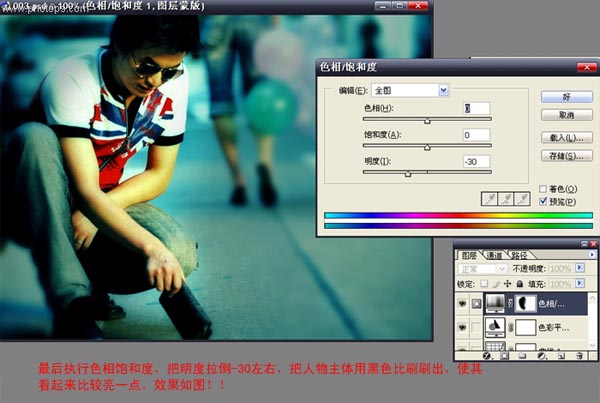Switch to the 路径 (Paths) tab
Image resolution: width=600 pixels, height=403 pixels.
pyautogui.click(x=520, y=255)
